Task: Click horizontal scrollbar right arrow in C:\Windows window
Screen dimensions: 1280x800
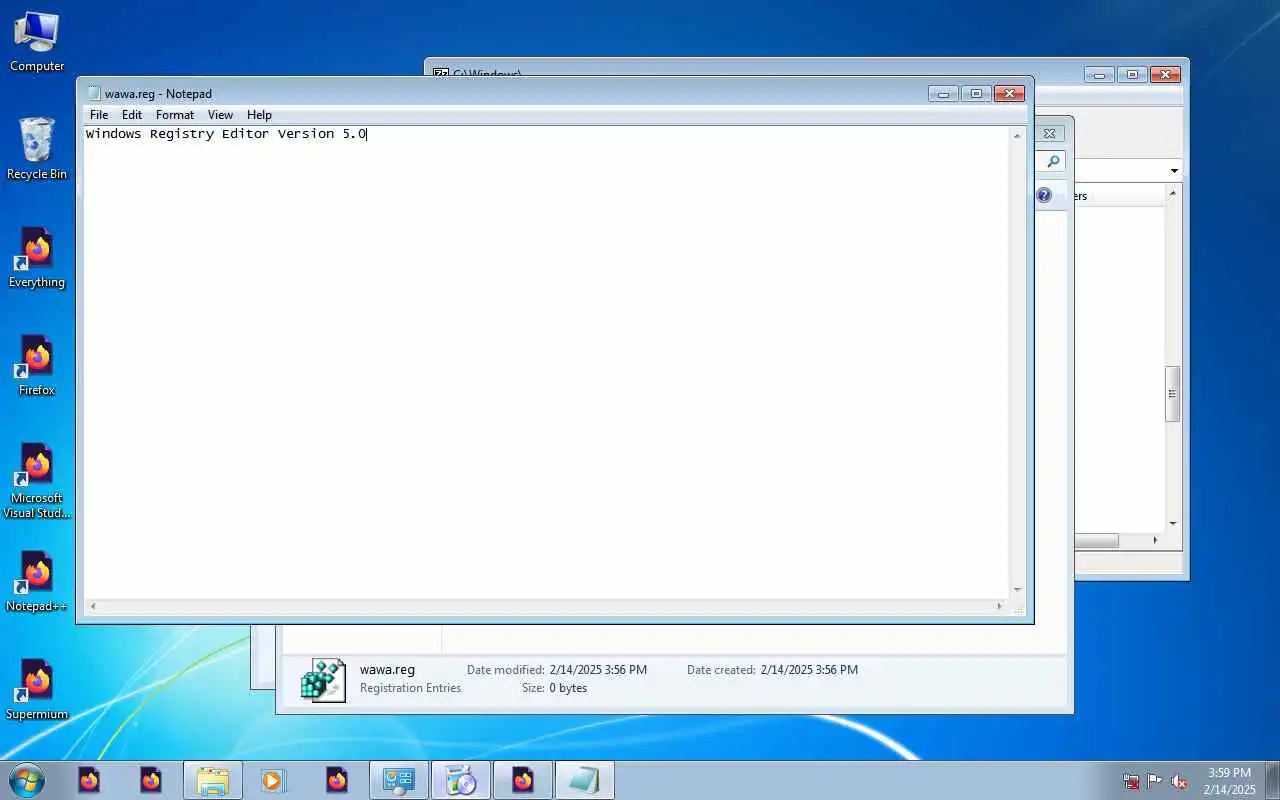Action: 1155,540
